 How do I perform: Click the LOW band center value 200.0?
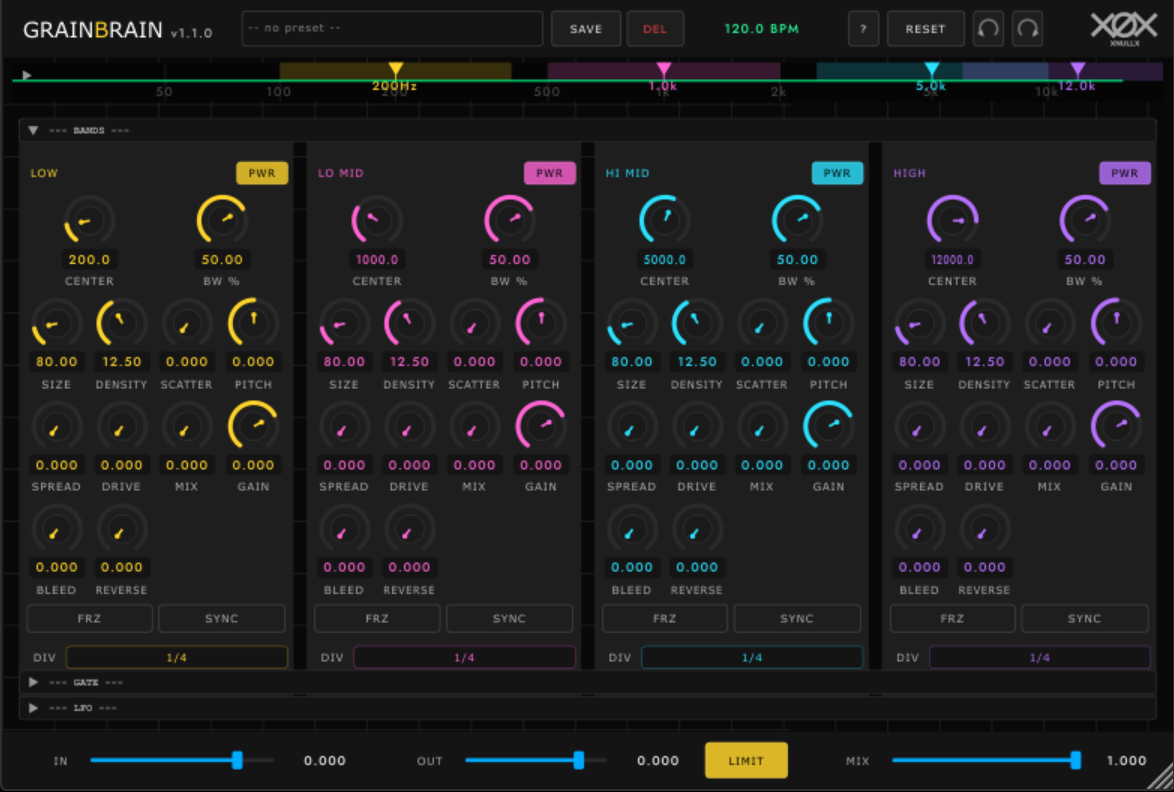tap(89, 260)
